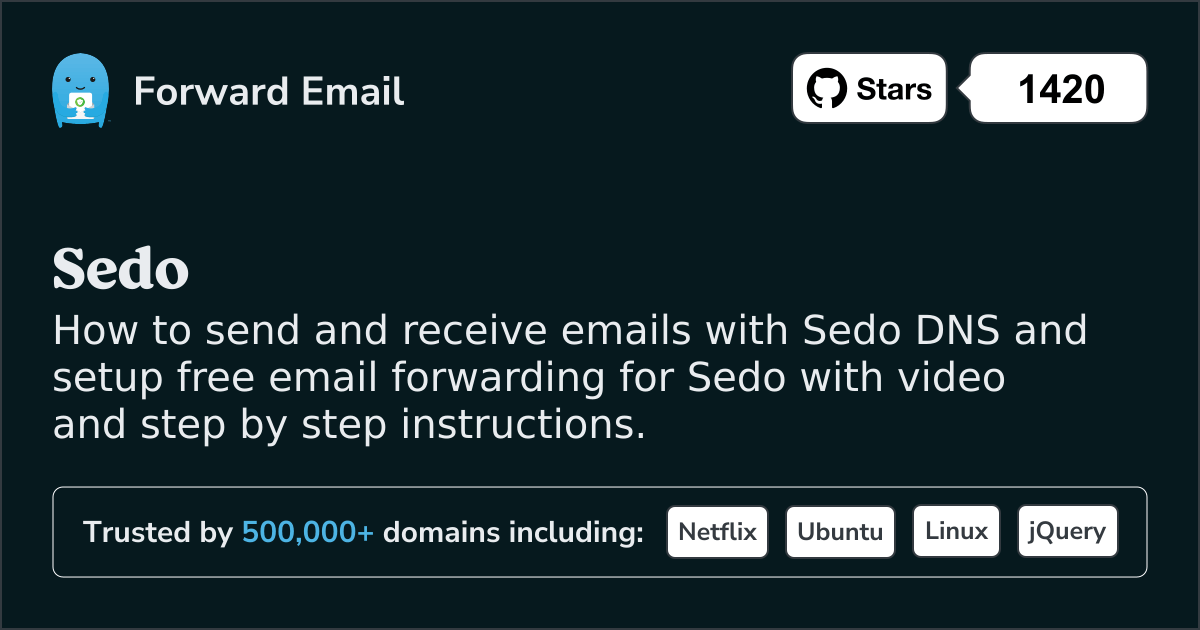Open the Forward Email brand name

click(269, 92)
